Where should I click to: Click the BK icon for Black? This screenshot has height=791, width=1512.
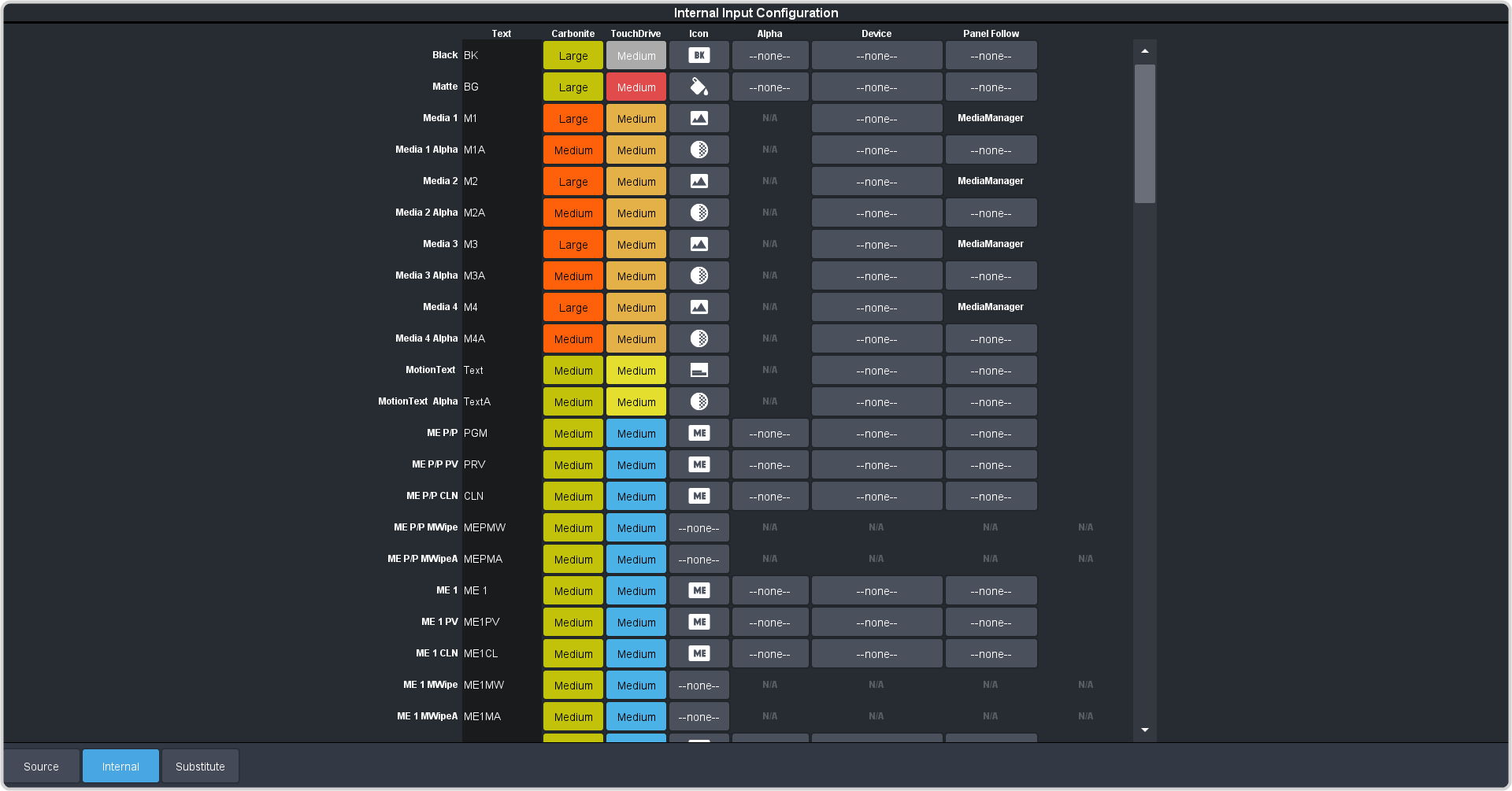699,56
